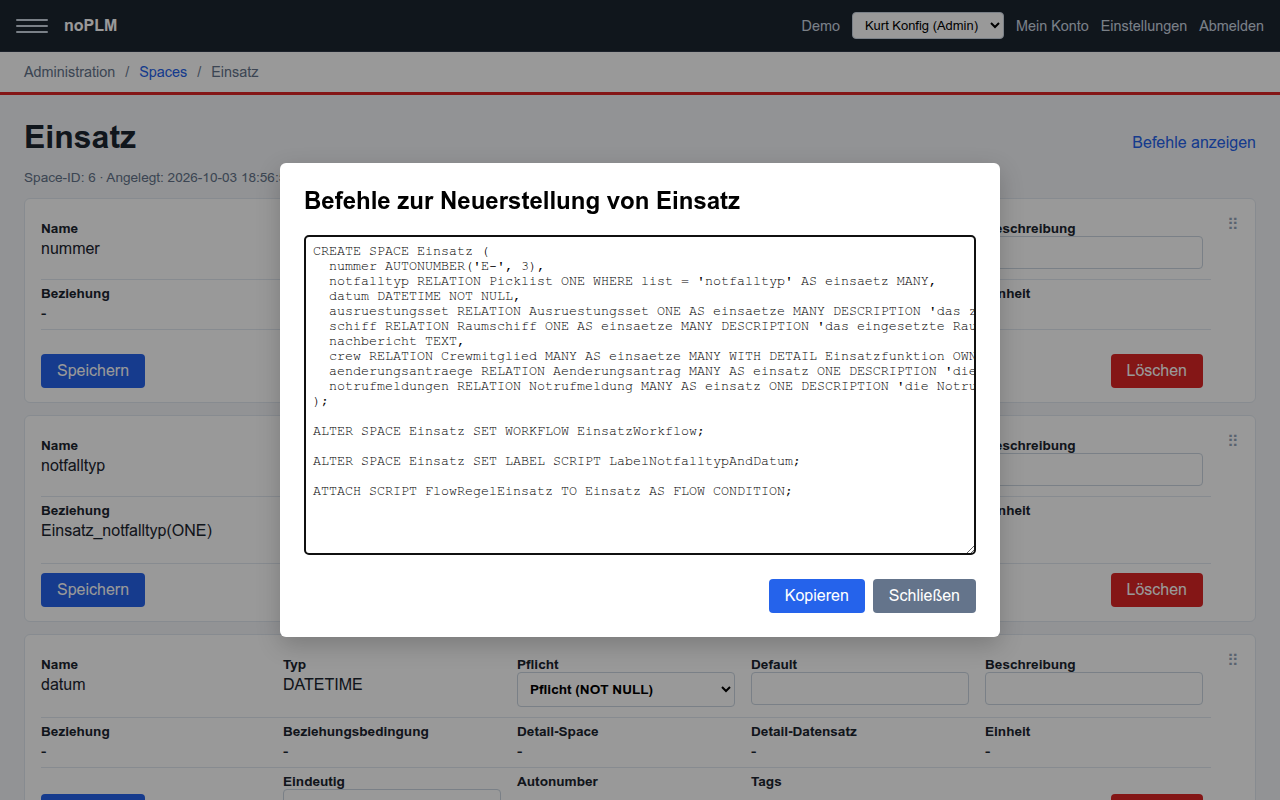Click the drag handle of datum card

1233,660
